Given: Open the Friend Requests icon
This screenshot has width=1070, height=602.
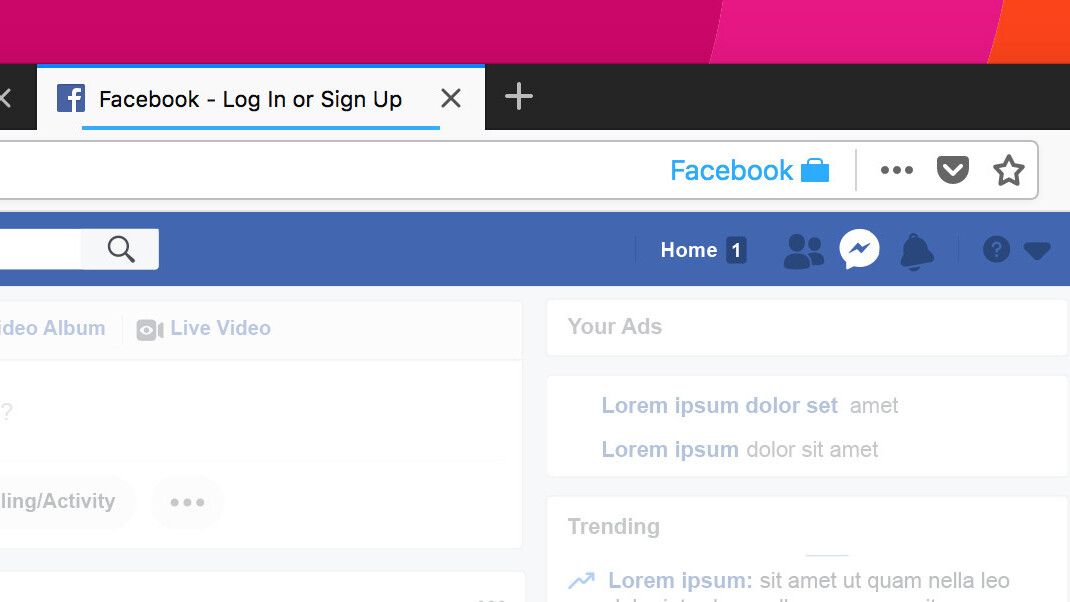Looking at the screenshot, I should (x=803, y=250).
